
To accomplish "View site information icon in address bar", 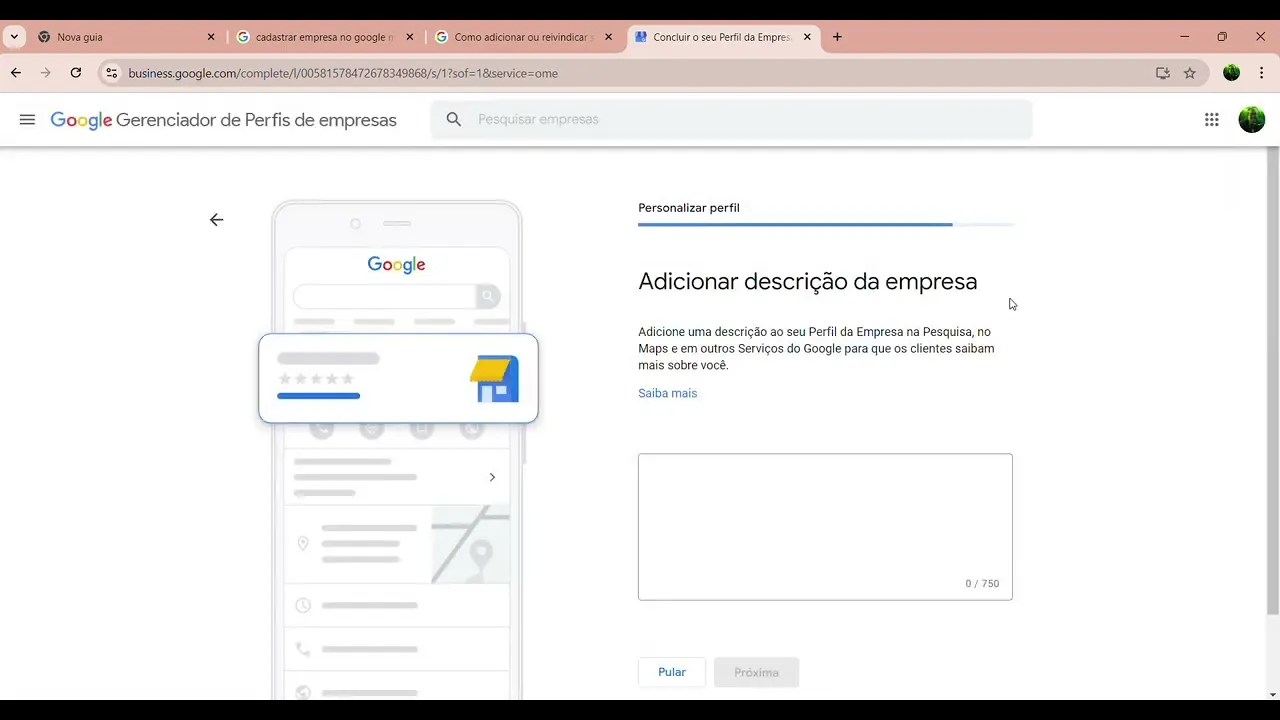I will 112,73.
